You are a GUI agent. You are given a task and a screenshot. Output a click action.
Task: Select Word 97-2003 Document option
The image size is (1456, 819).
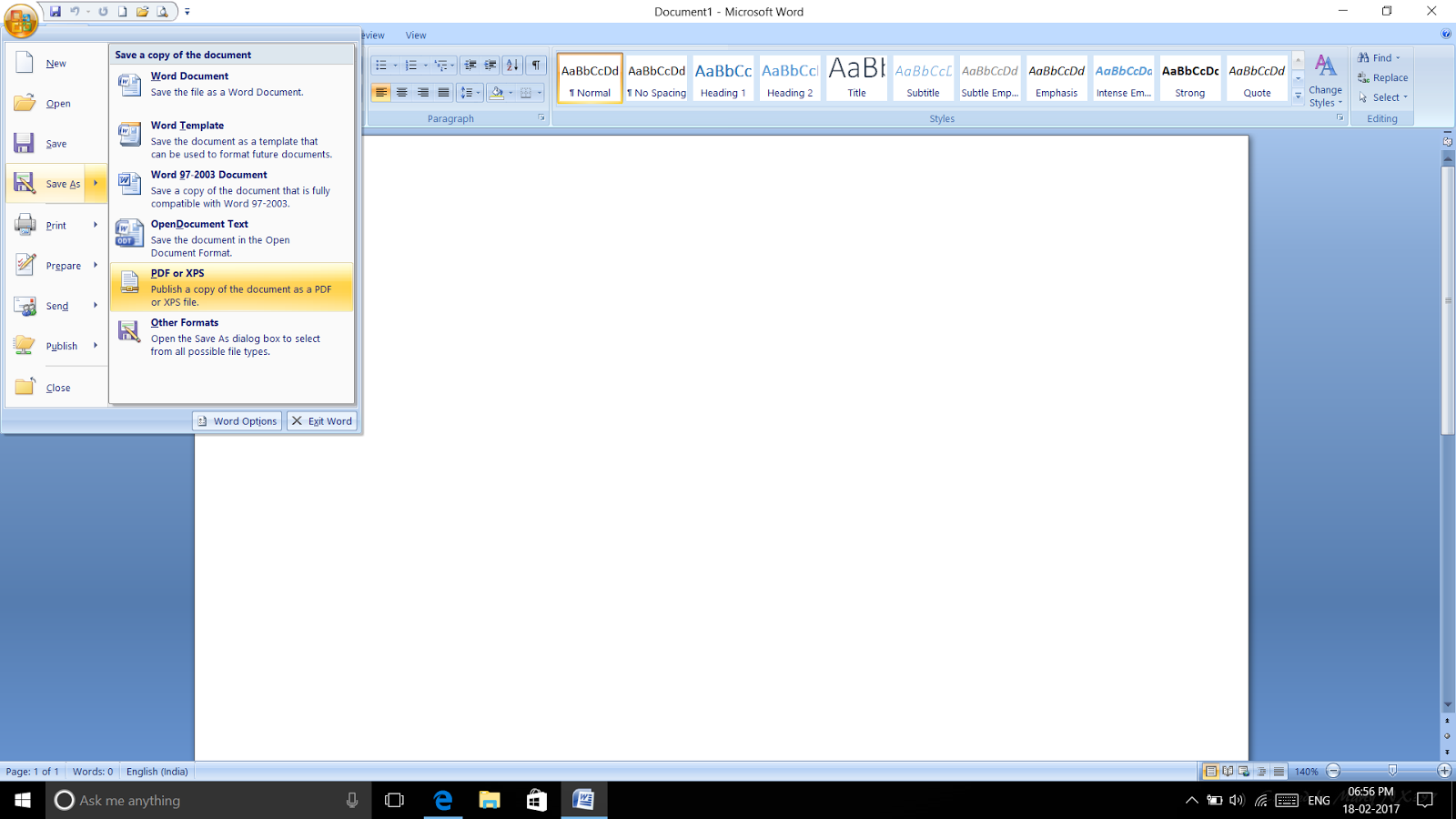(231, 188)
